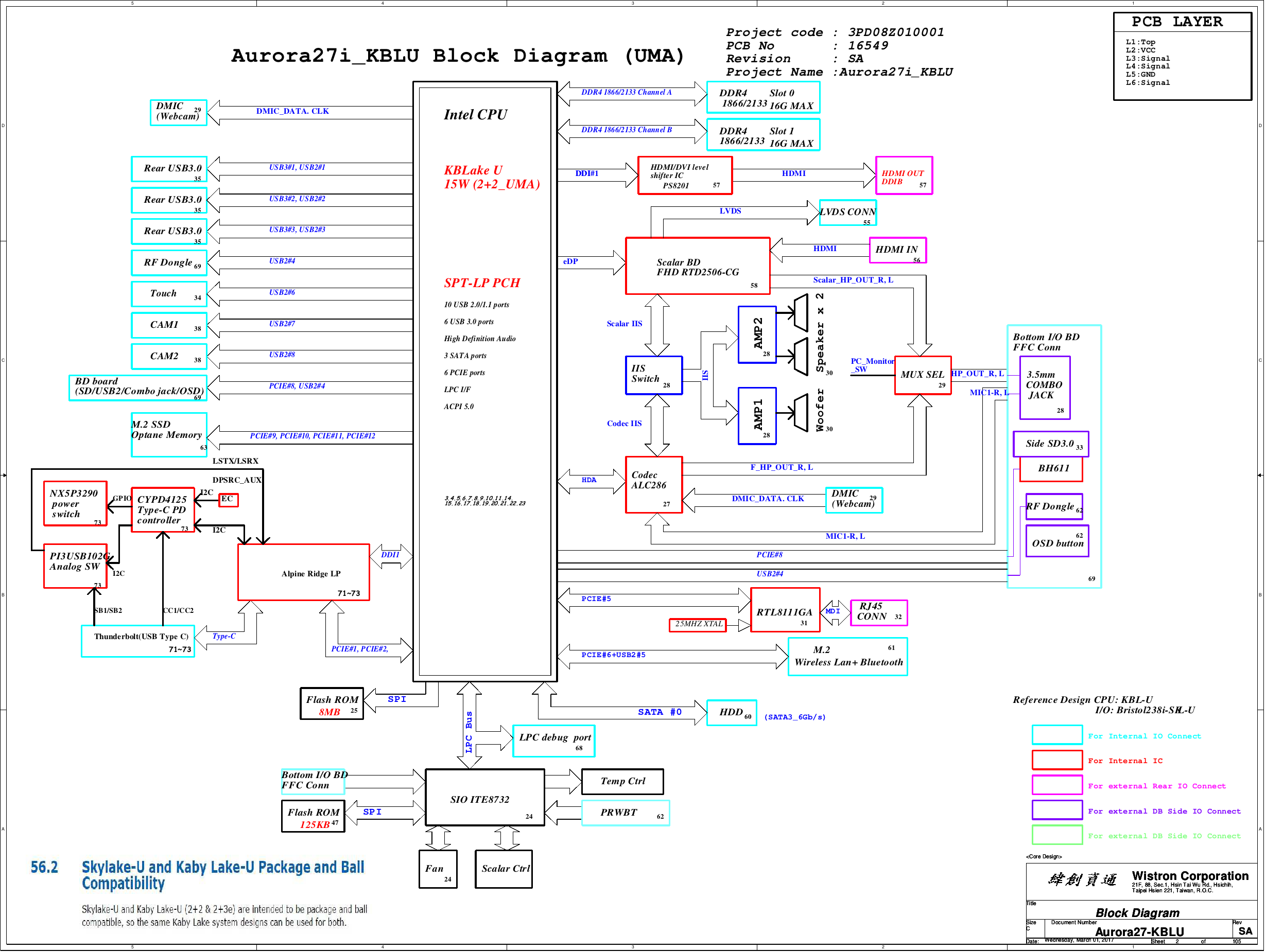
Task: Select the Bottom I/O BD FFC Conn block near SIO
Action: (313, 782)
